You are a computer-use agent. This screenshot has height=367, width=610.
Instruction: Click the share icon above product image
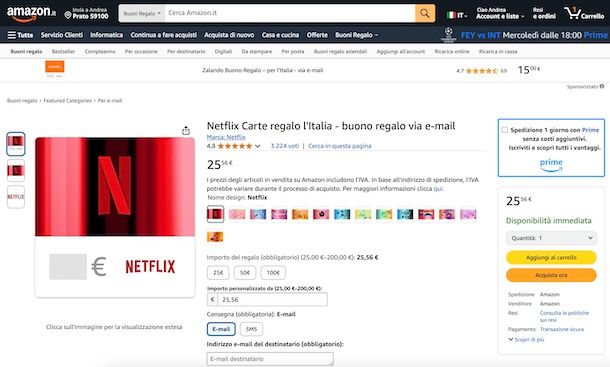[x=186, y=131]
